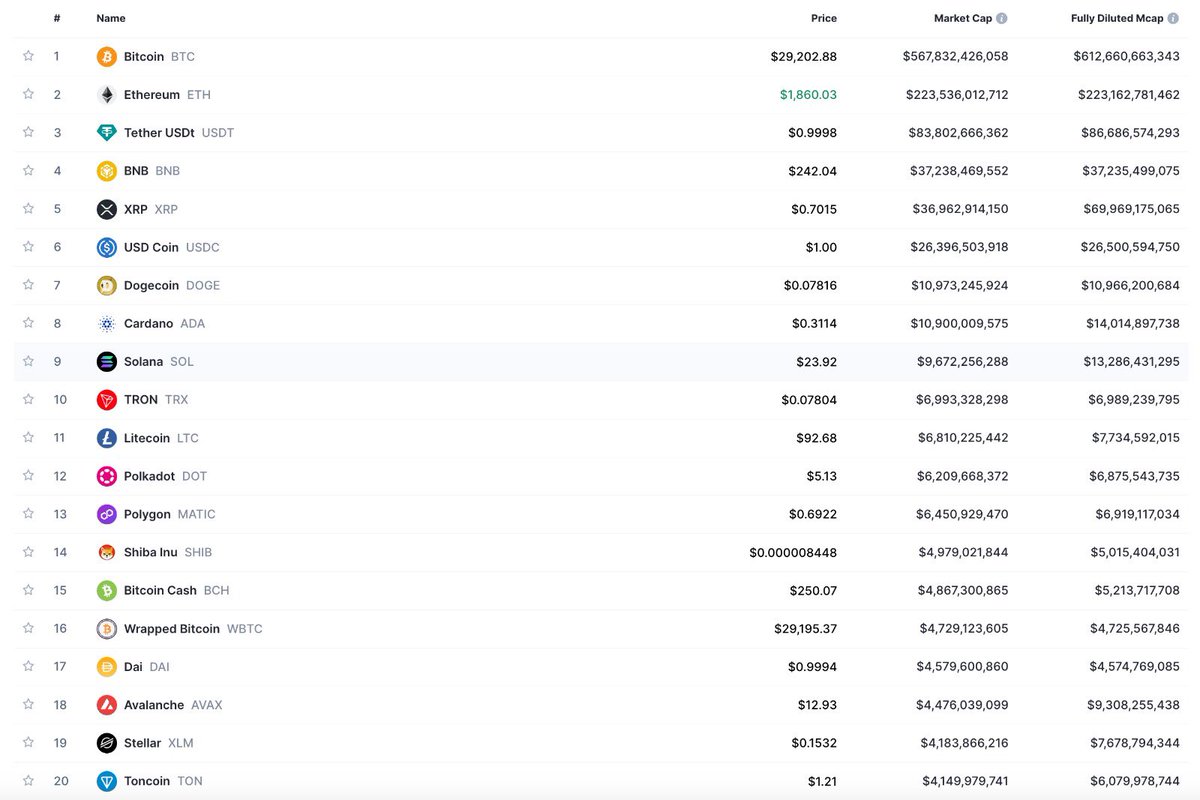
Task: Click Ethereum's green price $1,860.03
Action: coord(808,95)
